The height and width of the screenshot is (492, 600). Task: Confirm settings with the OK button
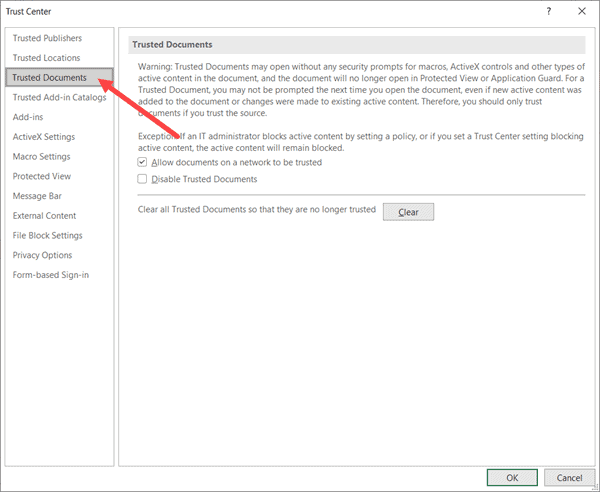pos(511,478)
